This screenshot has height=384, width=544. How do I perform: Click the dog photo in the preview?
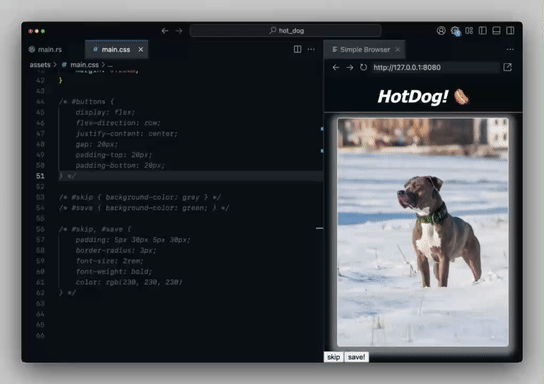pos(423,232)
